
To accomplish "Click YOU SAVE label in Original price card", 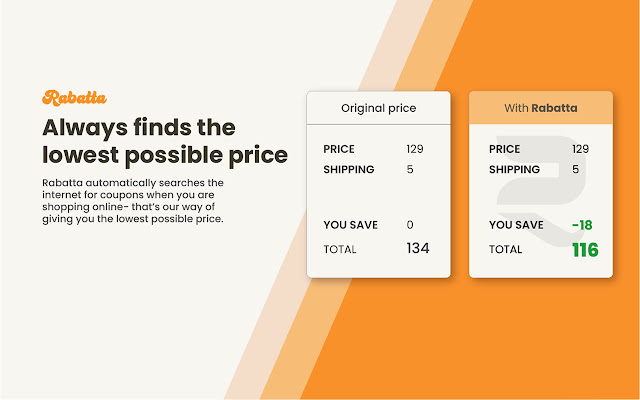I will (350, 225).
